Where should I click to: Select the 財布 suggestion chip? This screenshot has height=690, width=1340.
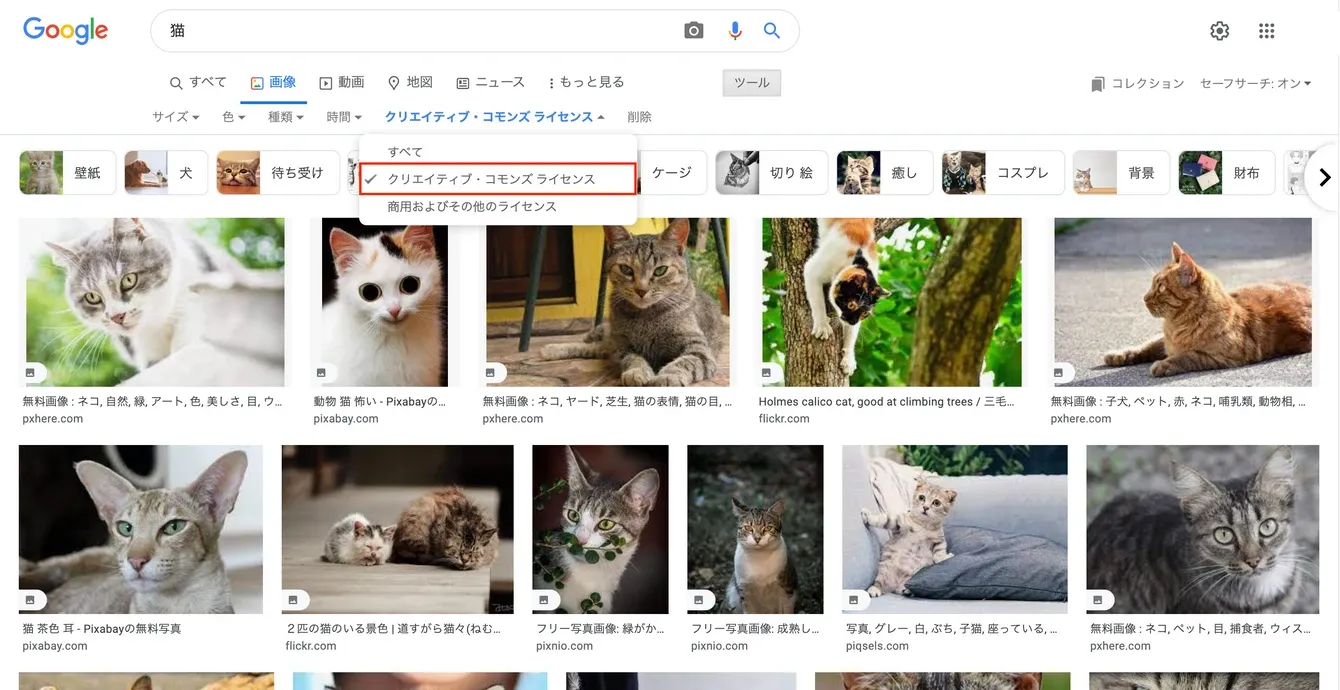pyautogui.click(x=1227, y=173)
